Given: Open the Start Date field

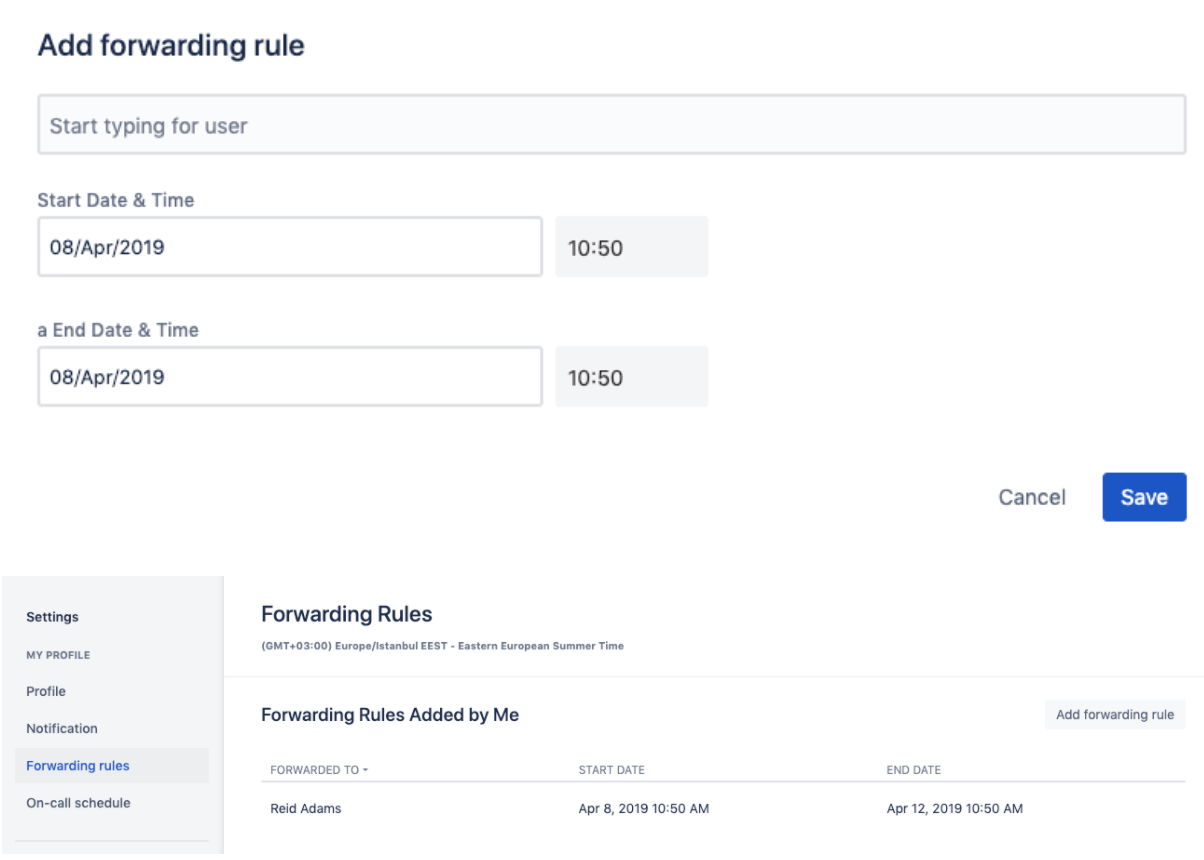Looking at the screenshot, I should [x=289, y=247].
